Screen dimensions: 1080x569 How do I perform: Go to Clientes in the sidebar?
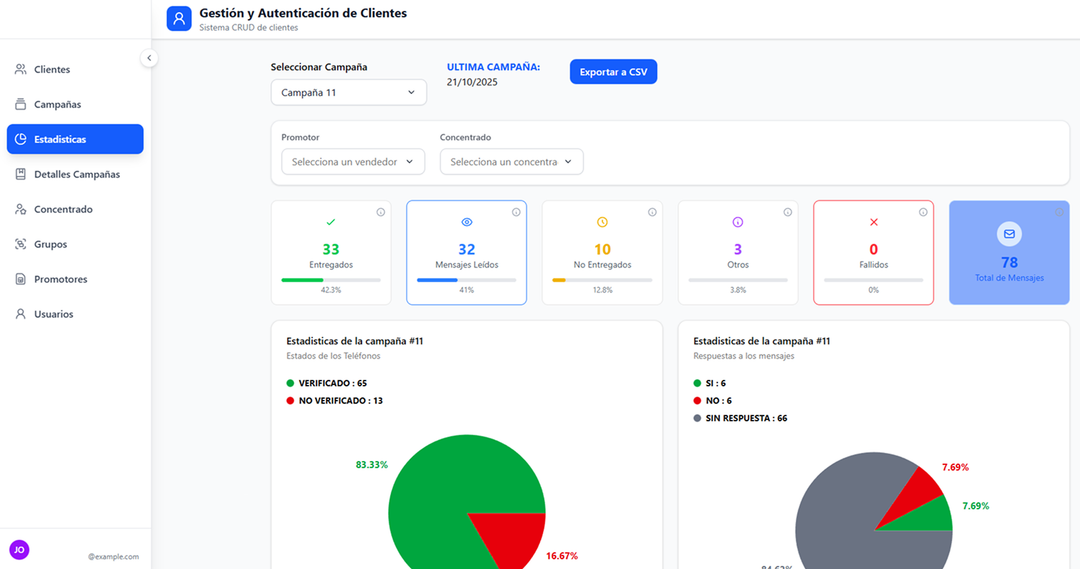coord(52,70)
